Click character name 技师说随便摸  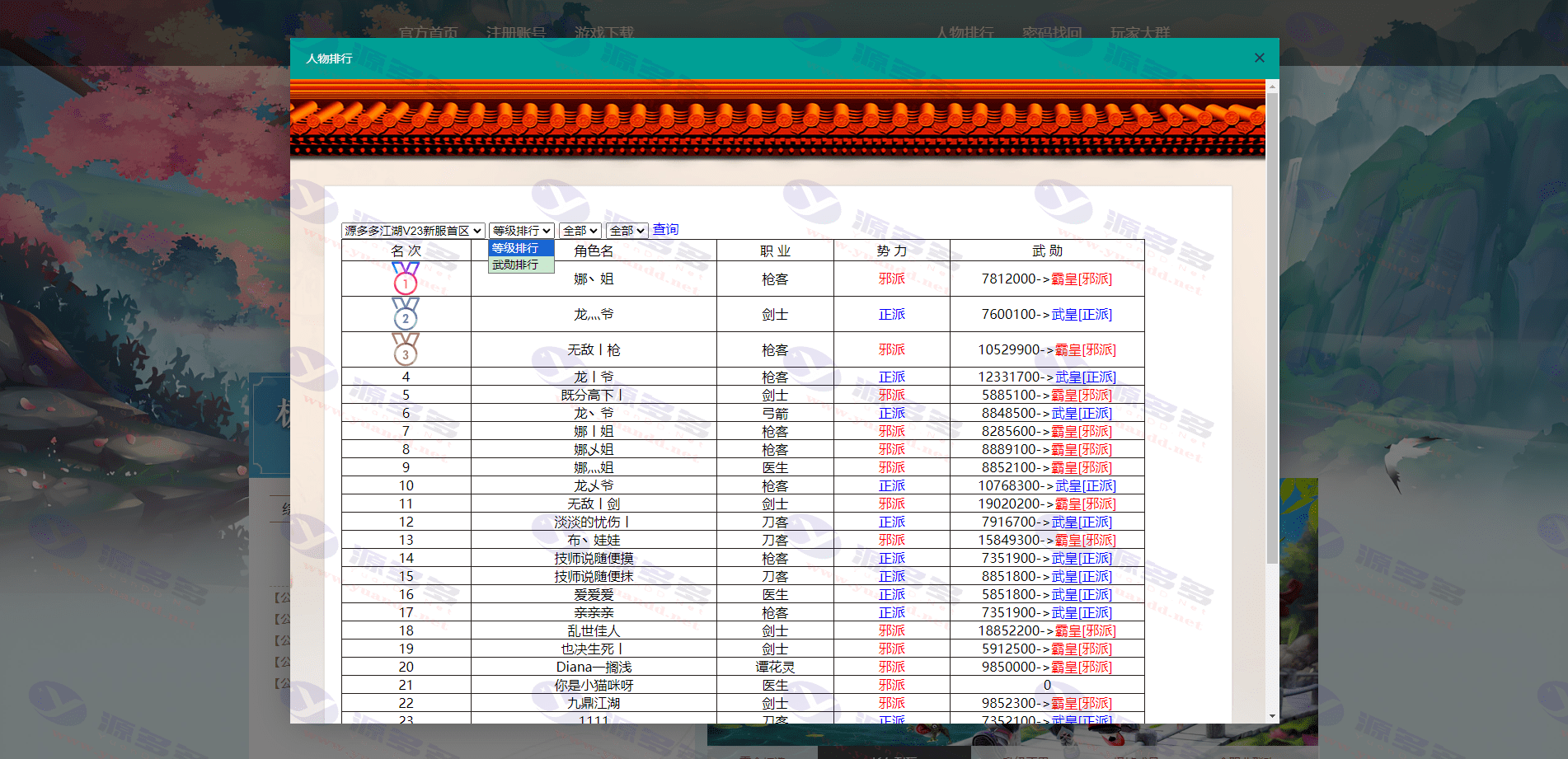pyautogui.click(x=594, y=558)
